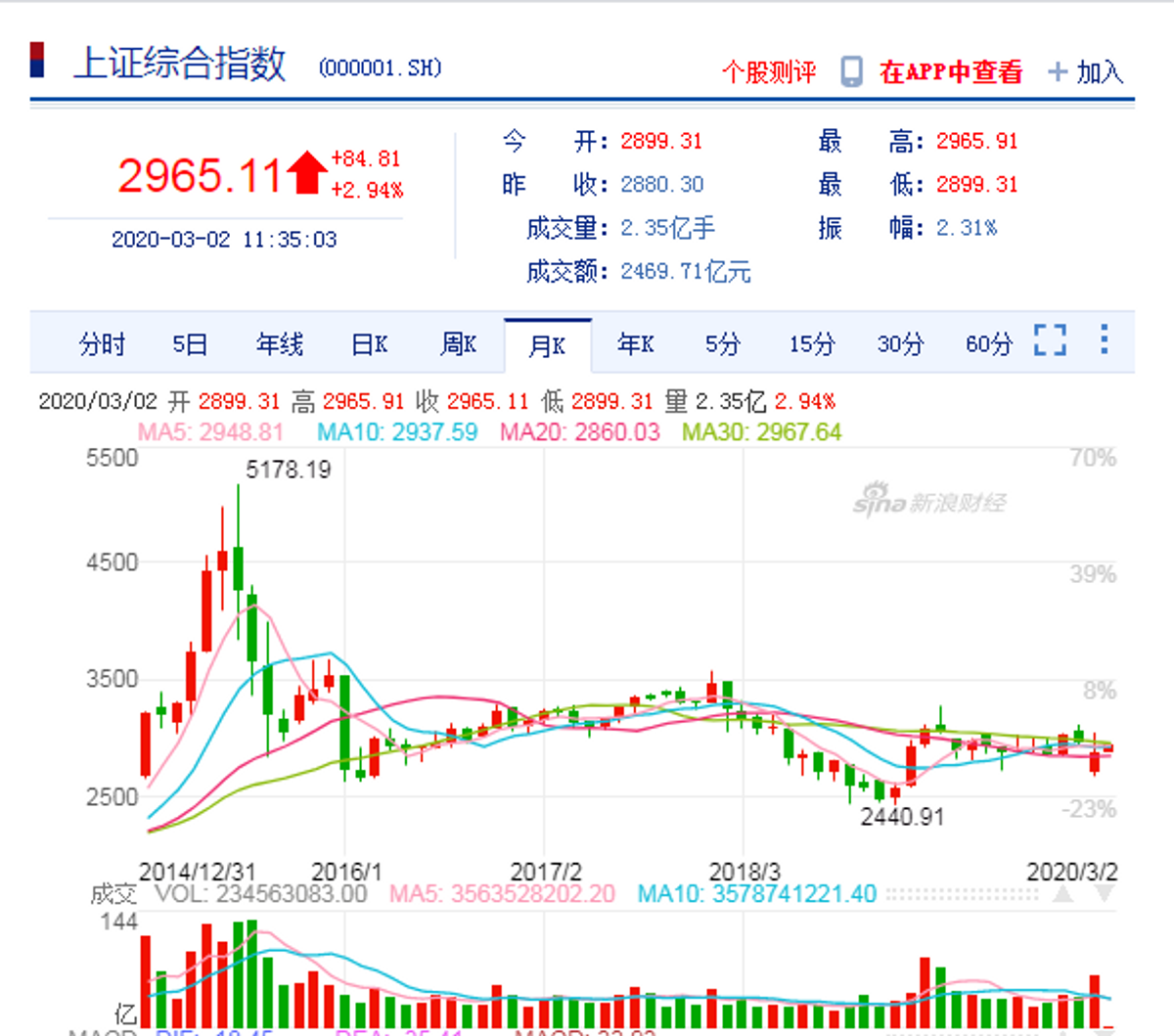Open the three-dot more options menu
This screenshot has width=1174, height=1036.
(1105, 339)
